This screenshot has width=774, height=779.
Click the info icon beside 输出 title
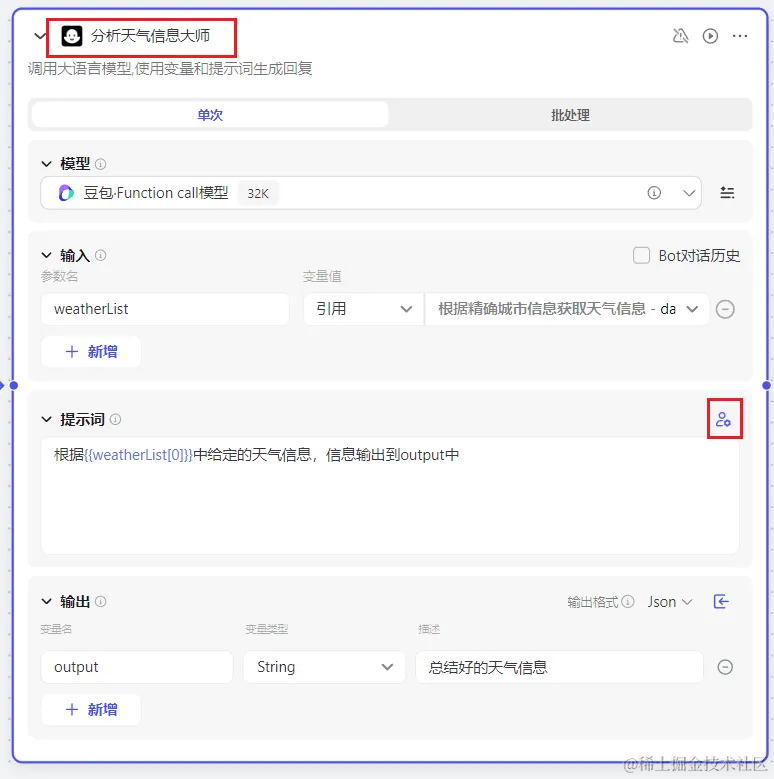[x=100, y=602]
